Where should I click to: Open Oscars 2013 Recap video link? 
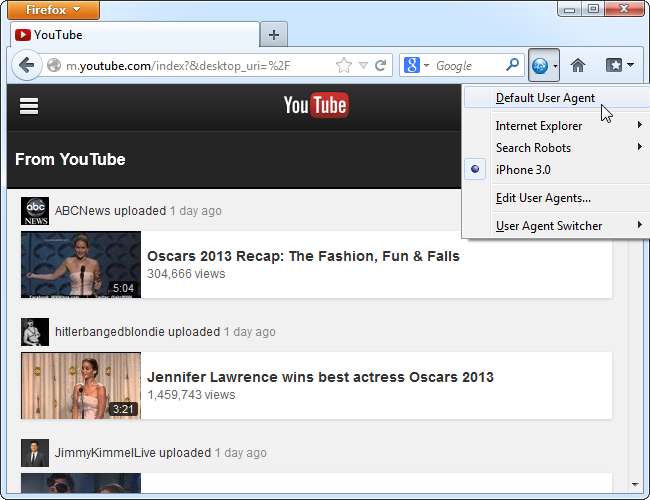pyautogui.click(x=303, y=256)
